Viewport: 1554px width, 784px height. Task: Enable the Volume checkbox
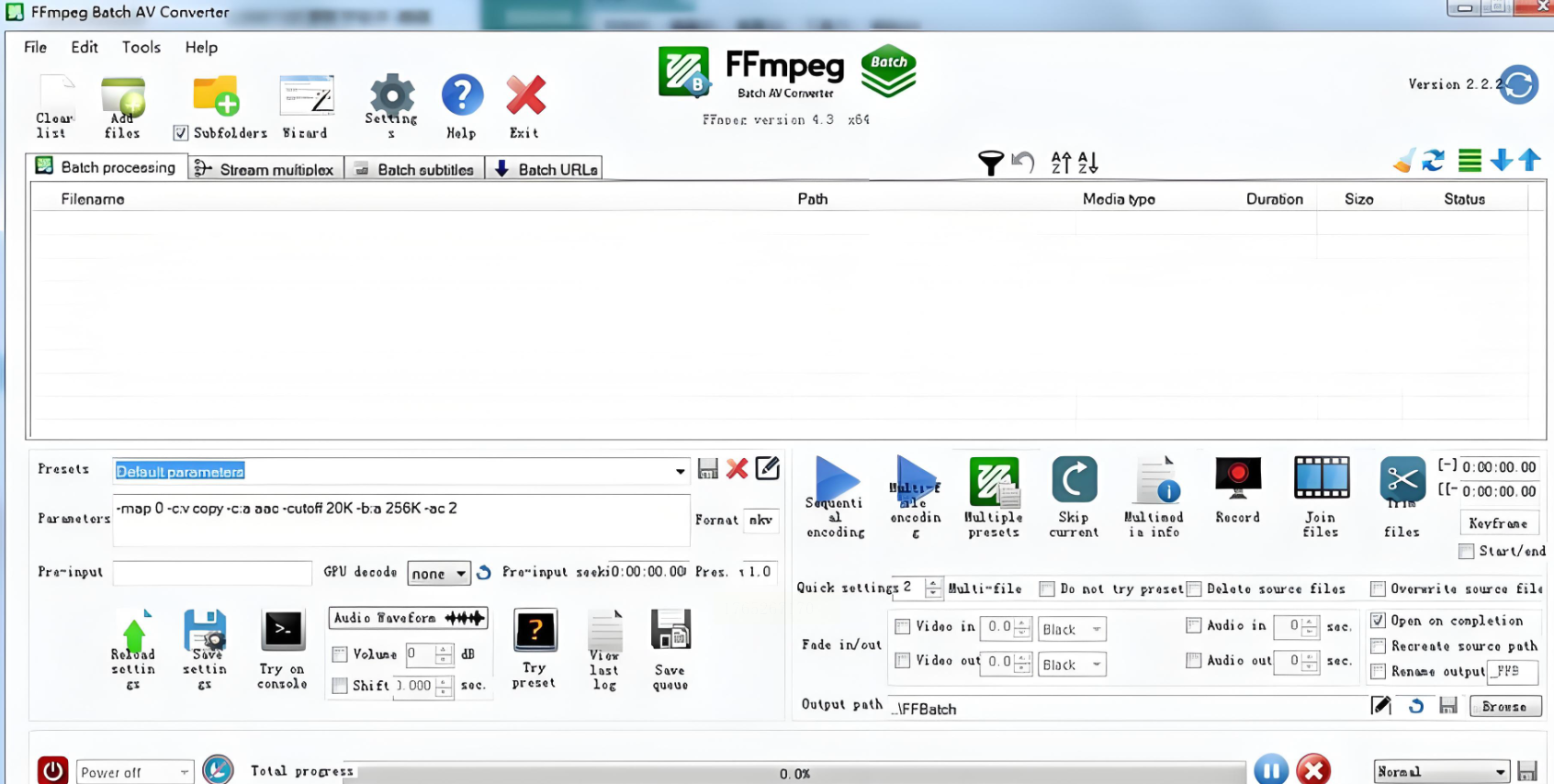coord(340,655)
